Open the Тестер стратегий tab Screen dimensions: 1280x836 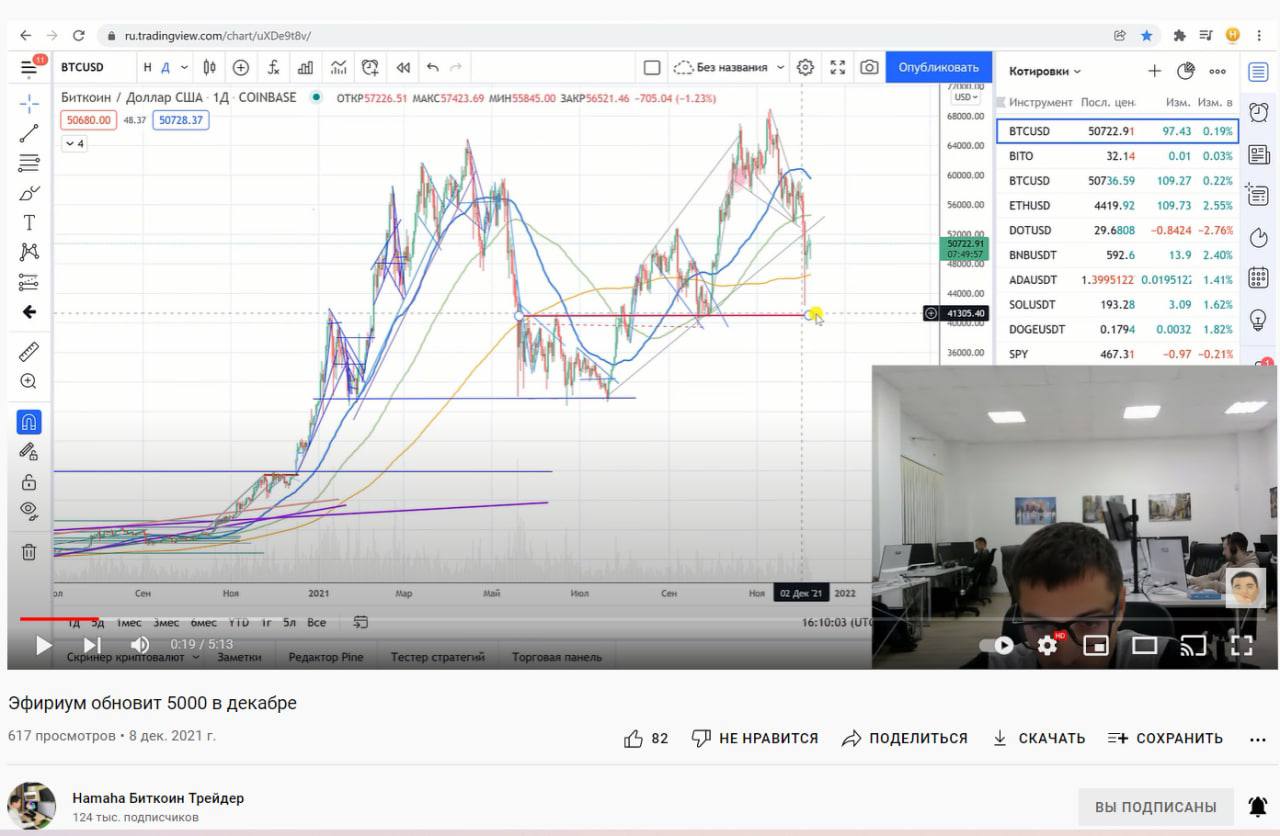coord(438,657)
